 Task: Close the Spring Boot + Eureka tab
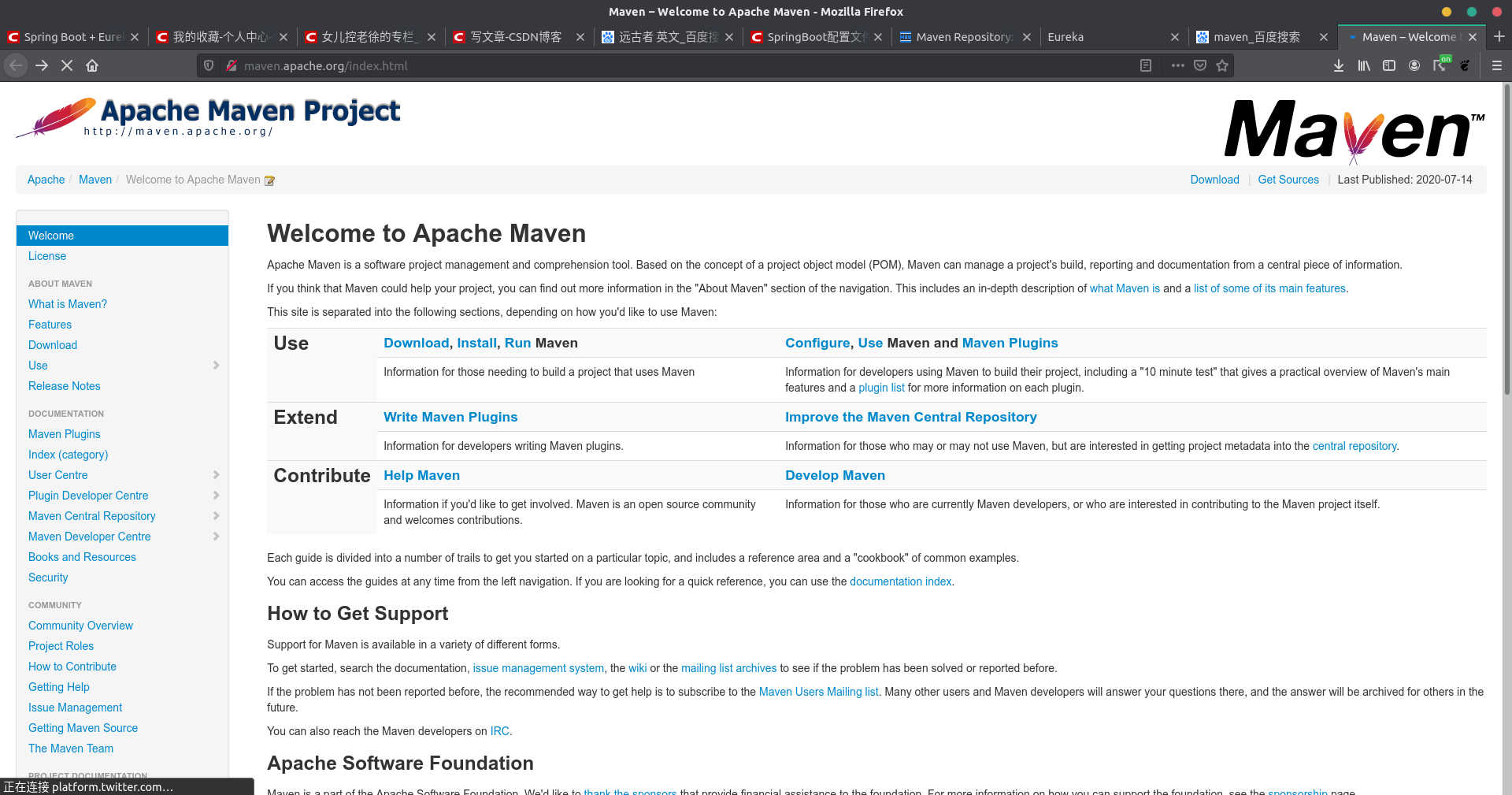[135, 37]
